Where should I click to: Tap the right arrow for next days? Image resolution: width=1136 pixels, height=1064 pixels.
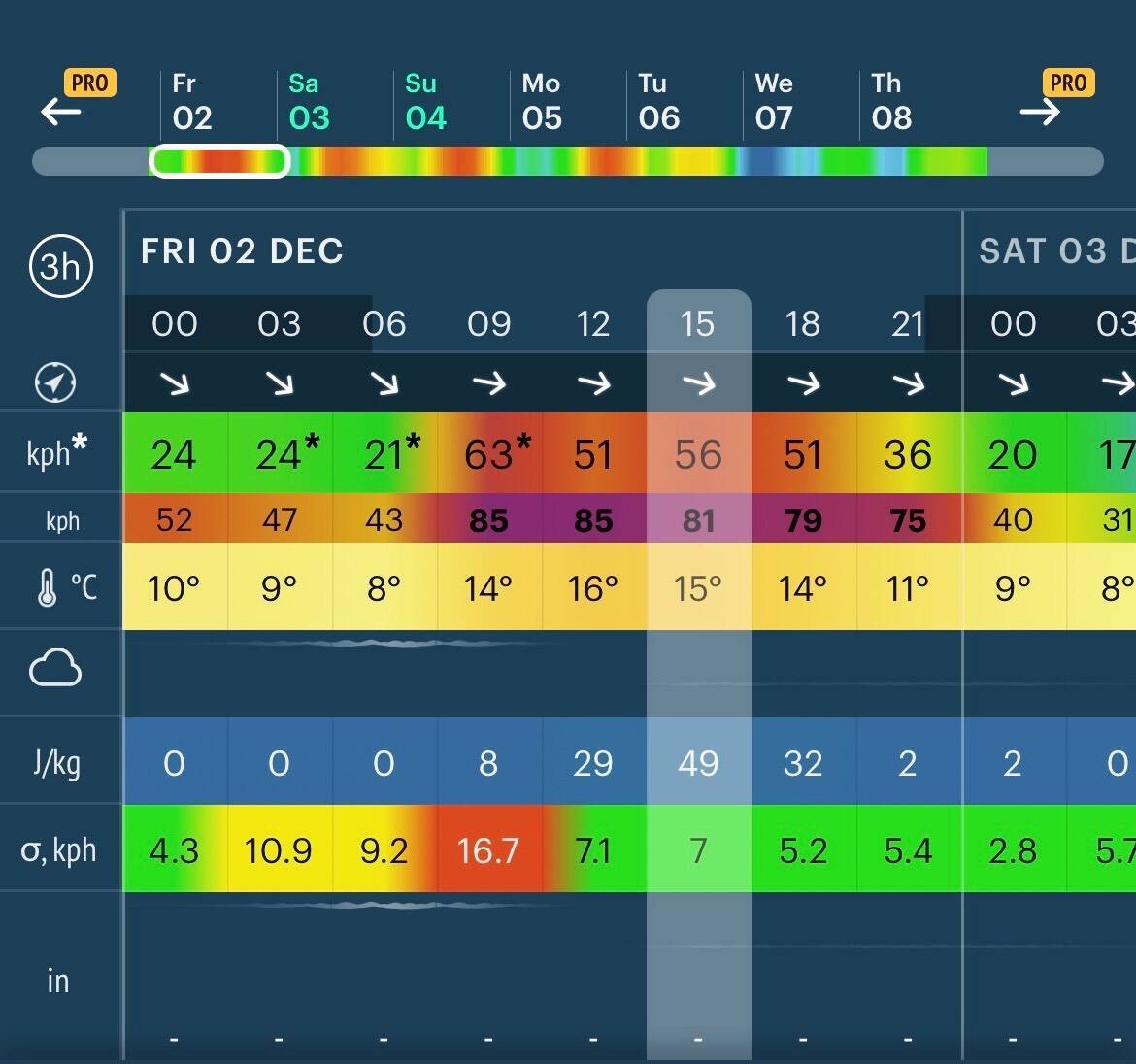coord(1040,112)
